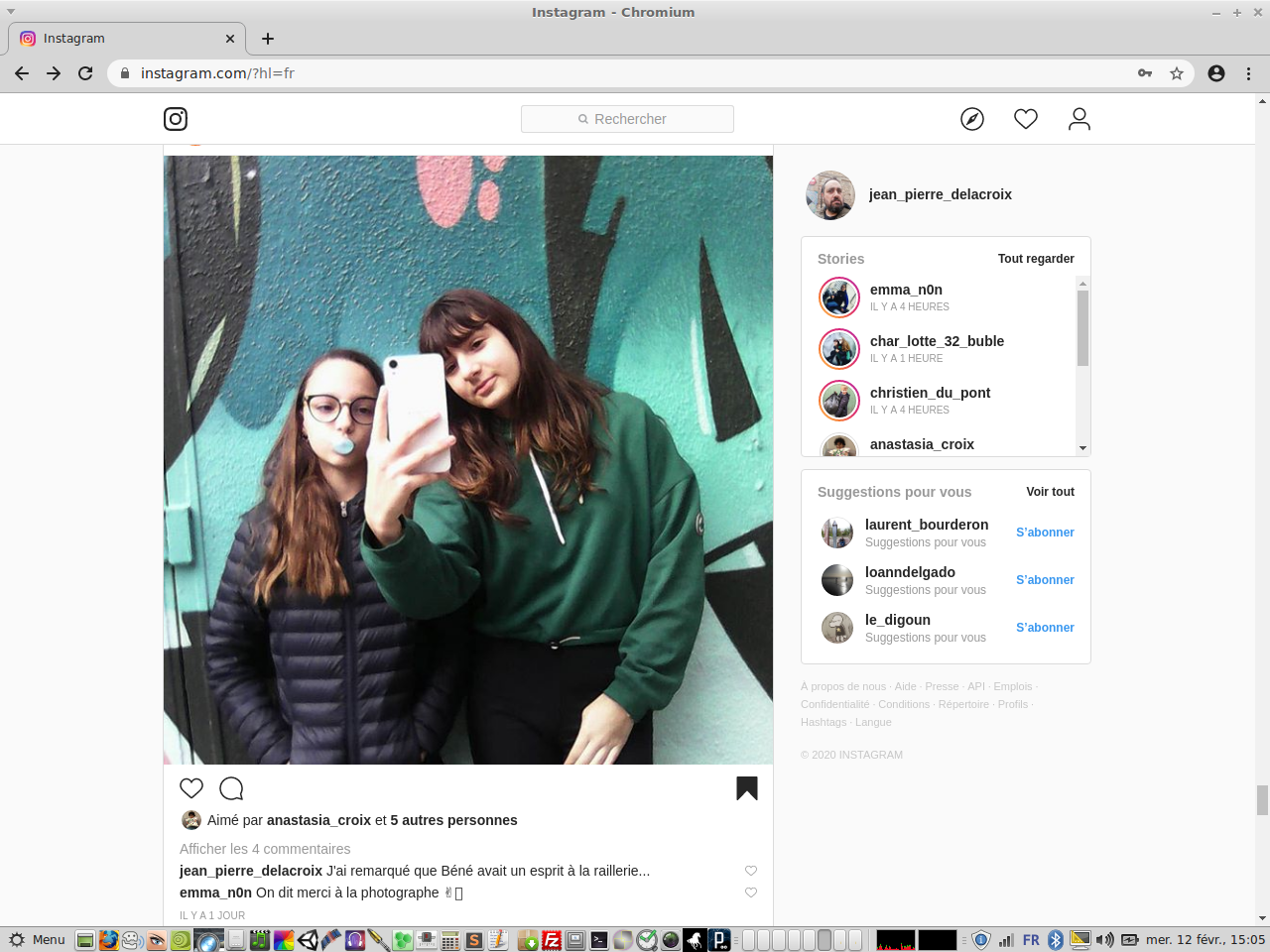This screenshot has width=1270, height=952.
Task: Bookmark this page with the star icon
Action: tap(1177, 73)
